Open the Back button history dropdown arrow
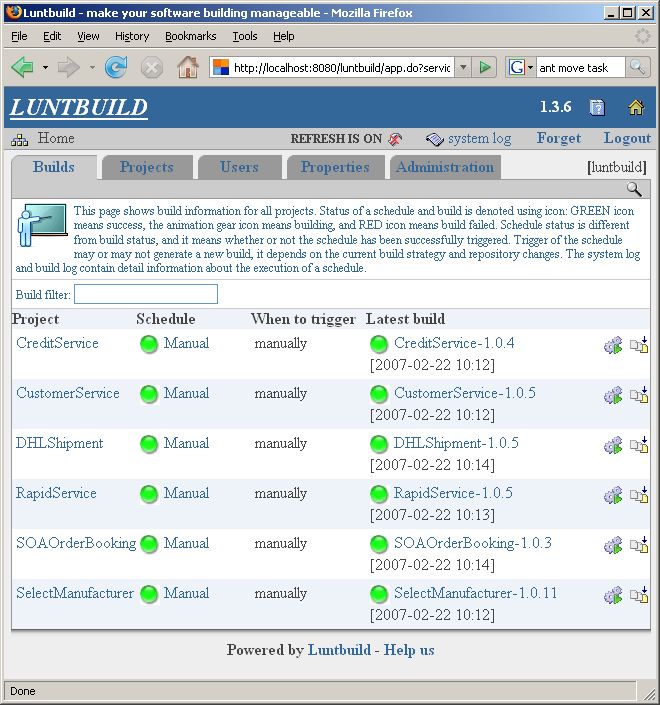Viewport: 660px width, 705px height. (x=45, y=67)
